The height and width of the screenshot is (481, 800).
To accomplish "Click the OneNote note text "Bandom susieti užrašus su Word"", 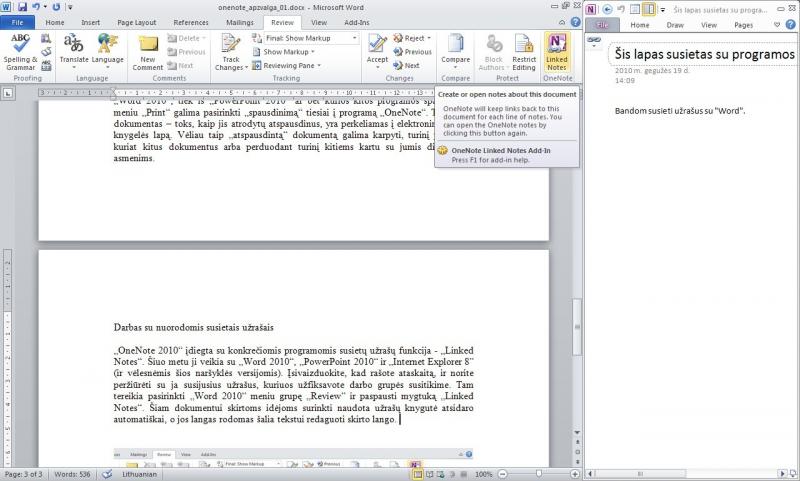I will [x=680, y=111].
